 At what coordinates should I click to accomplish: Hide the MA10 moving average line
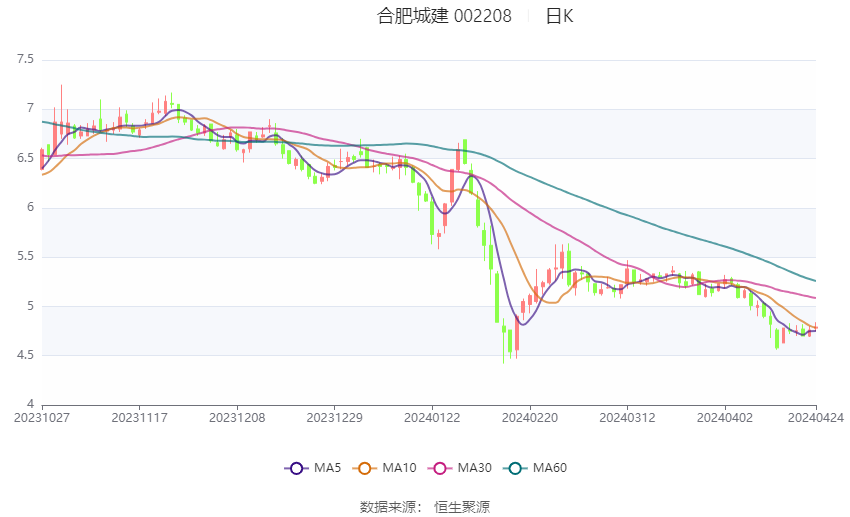tap(386, 468)
